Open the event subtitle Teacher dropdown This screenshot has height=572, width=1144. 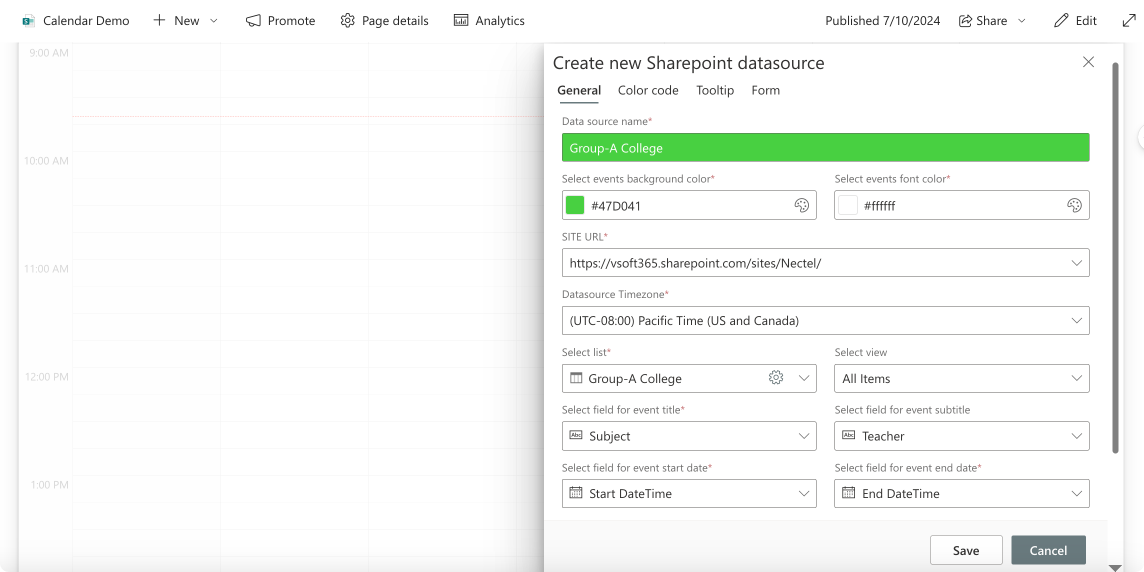tap(962, 436)
